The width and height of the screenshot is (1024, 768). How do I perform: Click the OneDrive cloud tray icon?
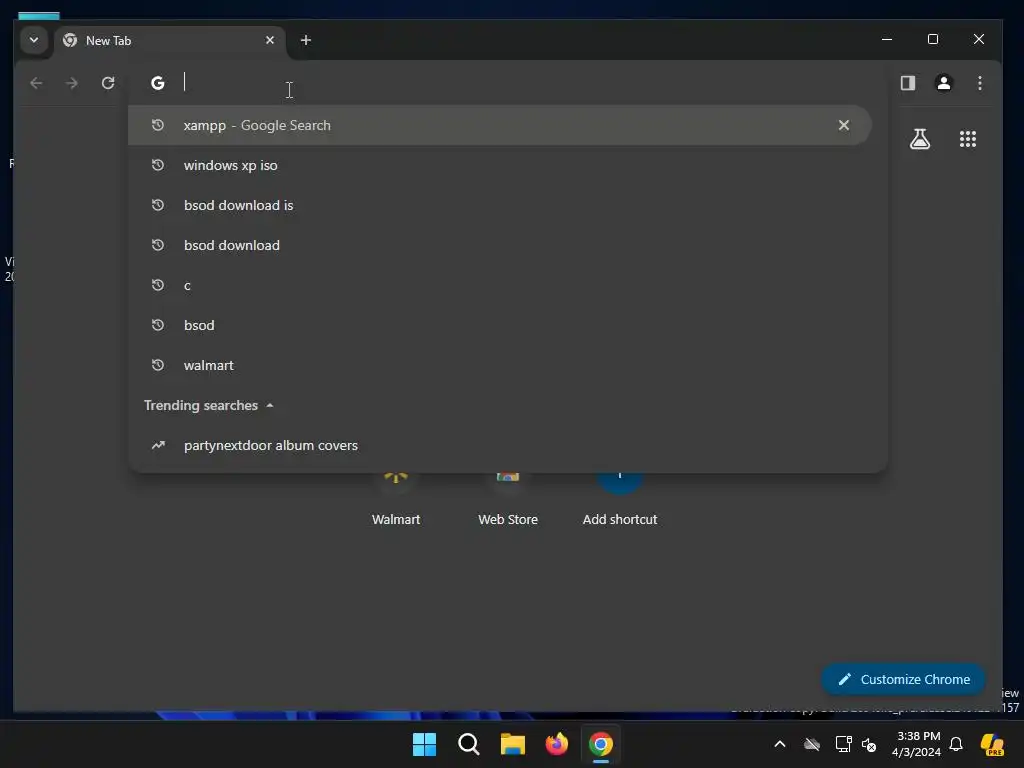tap(812, 744)
